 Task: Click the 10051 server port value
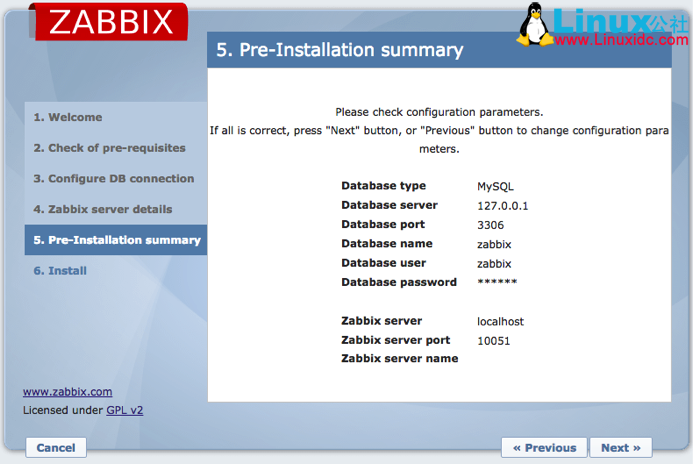tap(494, 341)
